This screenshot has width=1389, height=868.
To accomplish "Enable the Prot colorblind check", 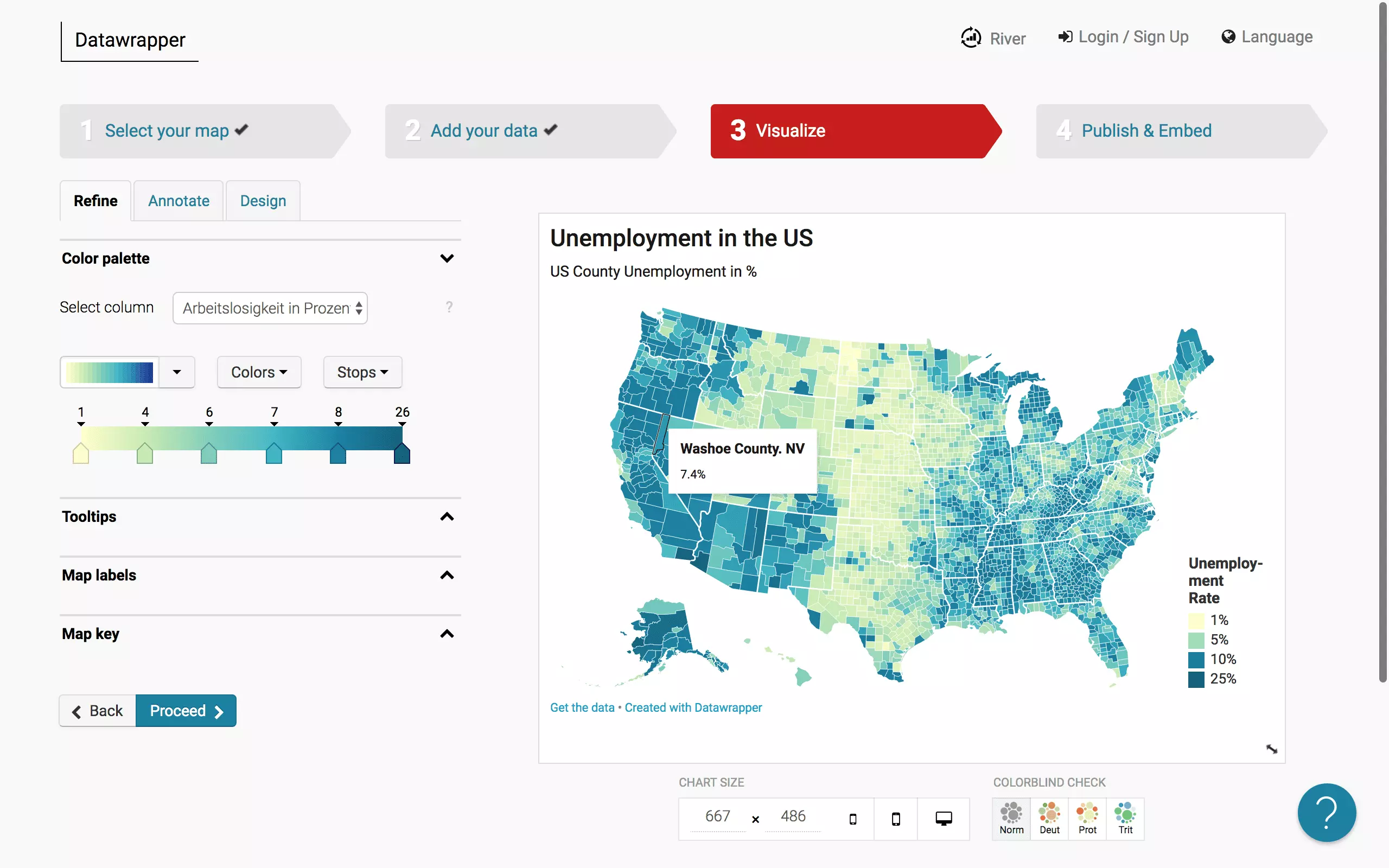I will pos(1087,819).
